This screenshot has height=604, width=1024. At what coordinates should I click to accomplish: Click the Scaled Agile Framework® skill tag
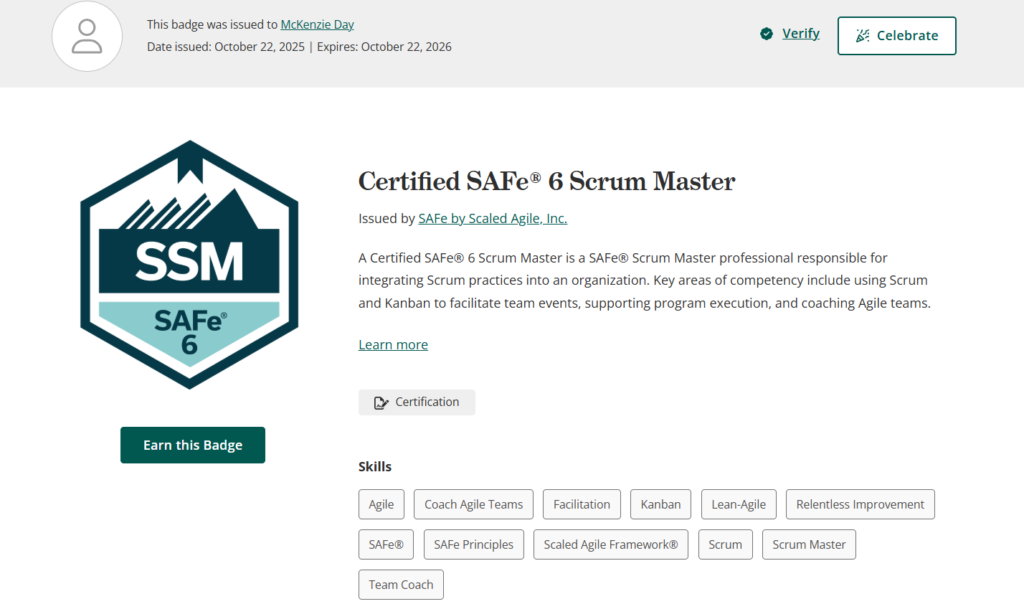(610, 545)
